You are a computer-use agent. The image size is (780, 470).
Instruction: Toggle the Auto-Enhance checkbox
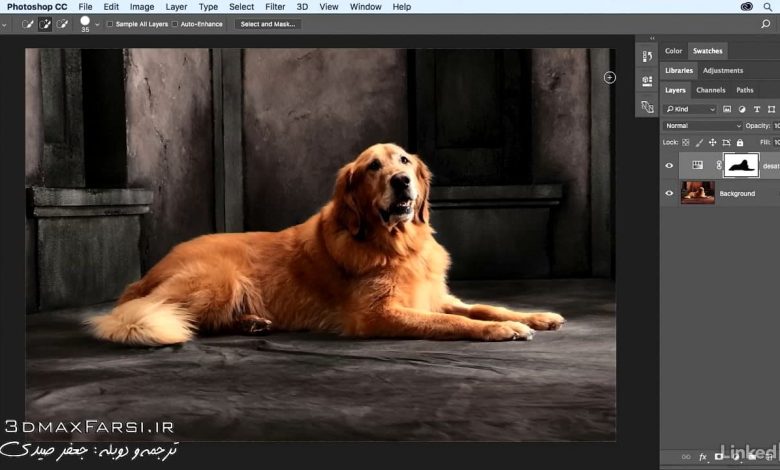175,23
